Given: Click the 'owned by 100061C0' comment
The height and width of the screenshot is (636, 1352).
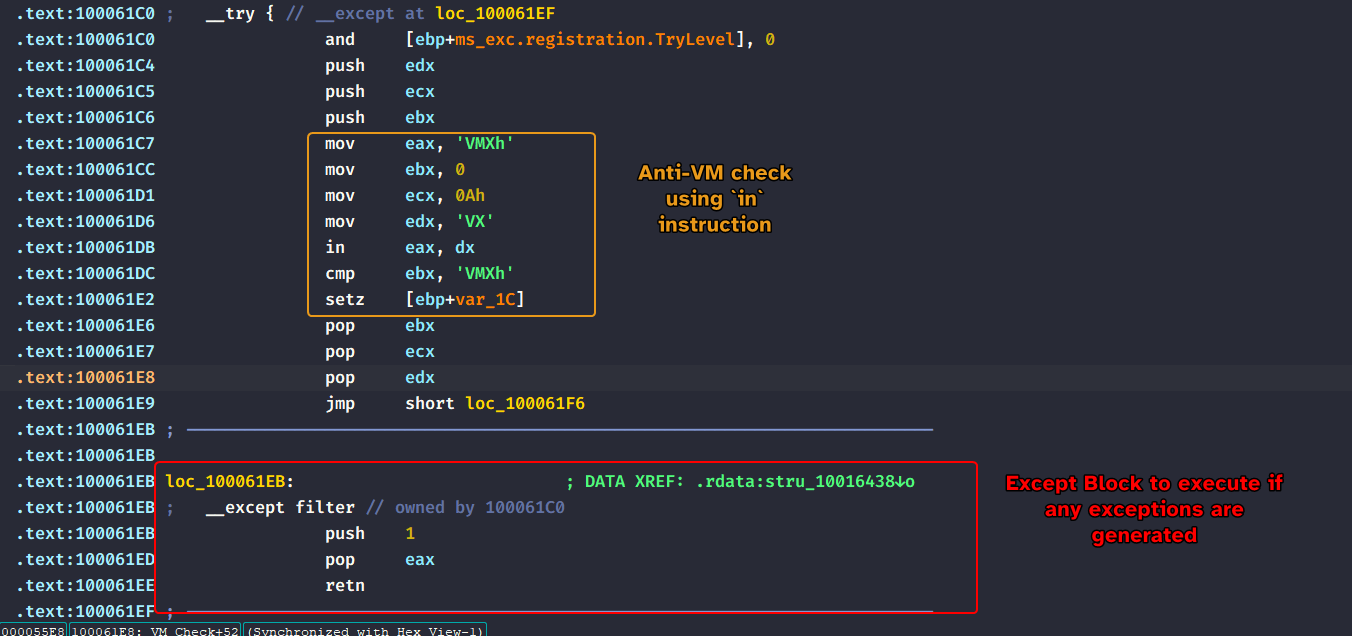Looking at the screenshot, I should tap(470, 508).
